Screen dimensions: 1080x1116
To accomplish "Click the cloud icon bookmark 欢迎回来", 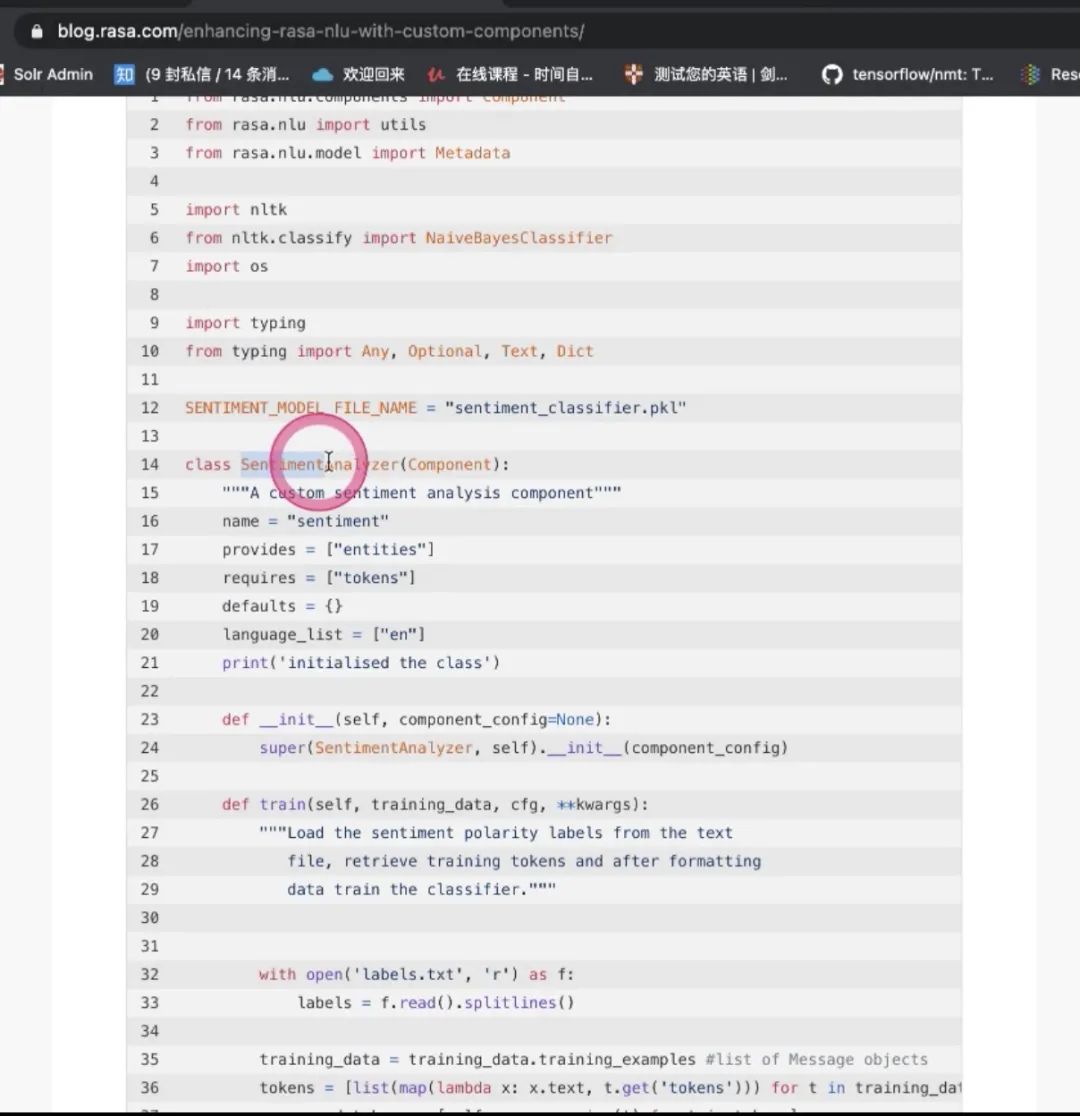I will pos(323,75).
